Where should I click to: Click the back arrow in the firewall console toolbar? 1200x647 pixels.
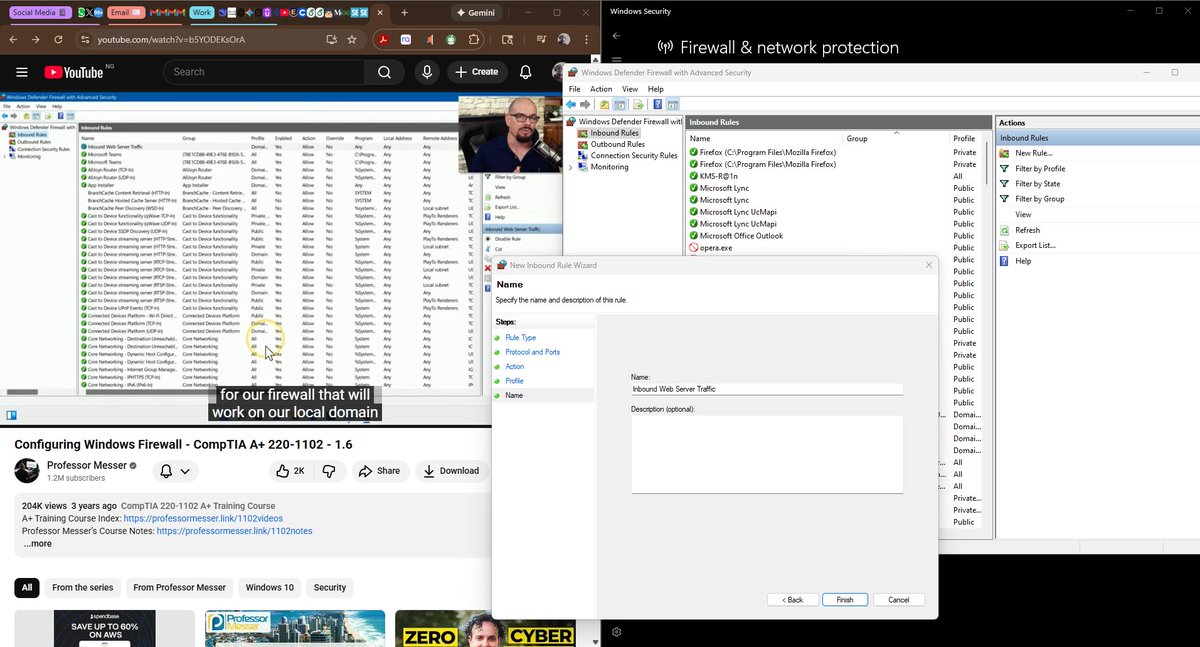(571, 104)
